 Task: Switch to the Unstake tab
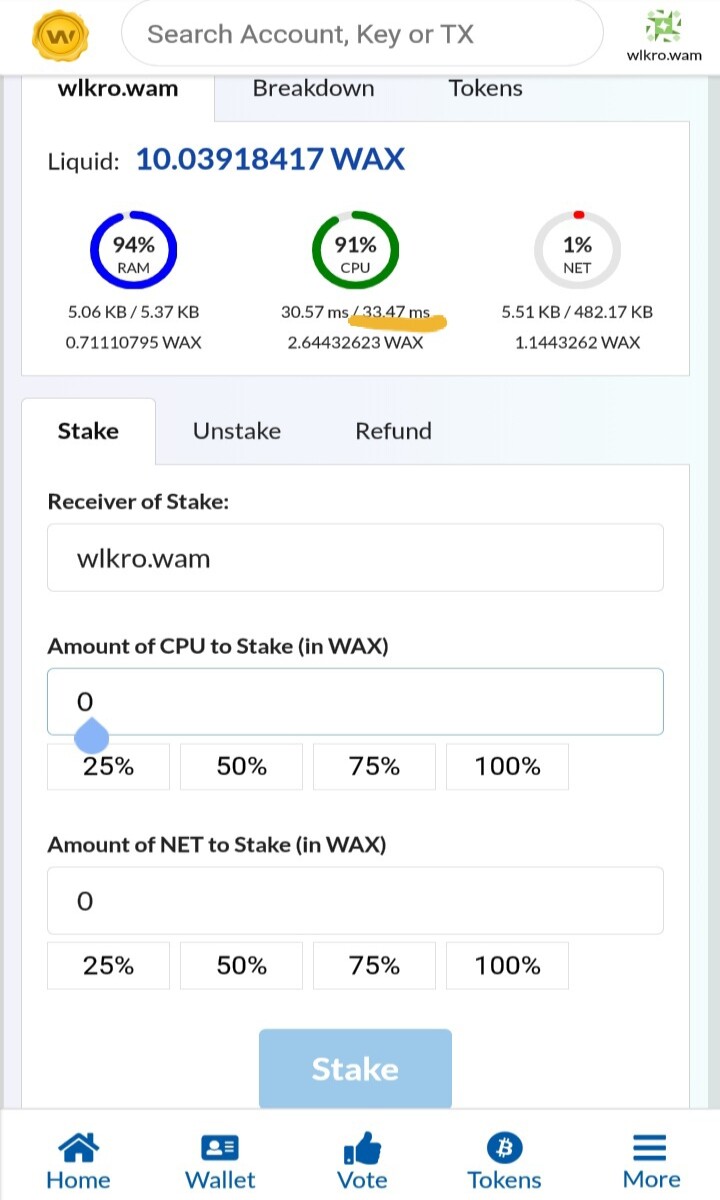(x=237, y=431)
